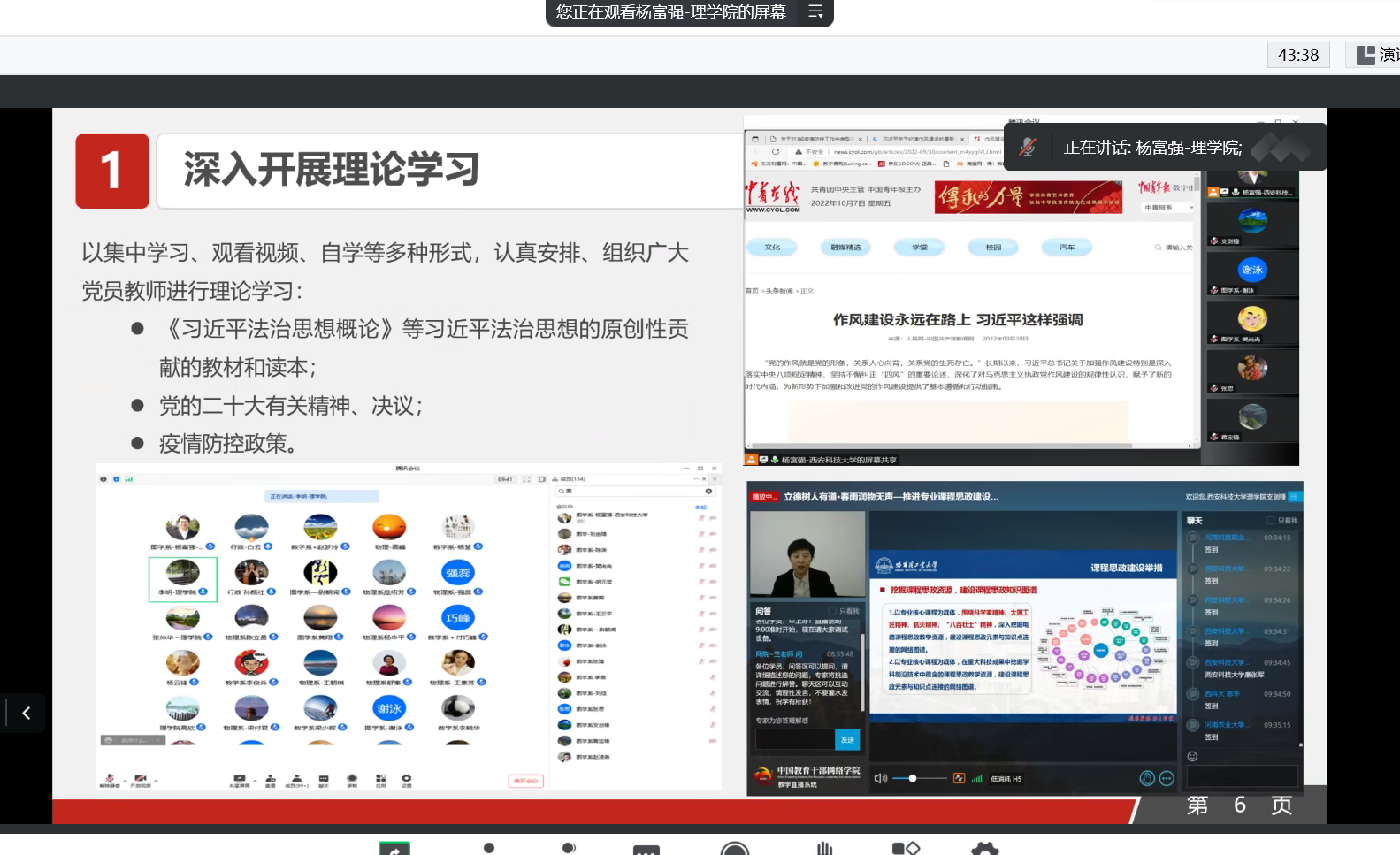
Task: Toggle 只看我 checkbox in 聊天 panel
Action: [1271, 521]
